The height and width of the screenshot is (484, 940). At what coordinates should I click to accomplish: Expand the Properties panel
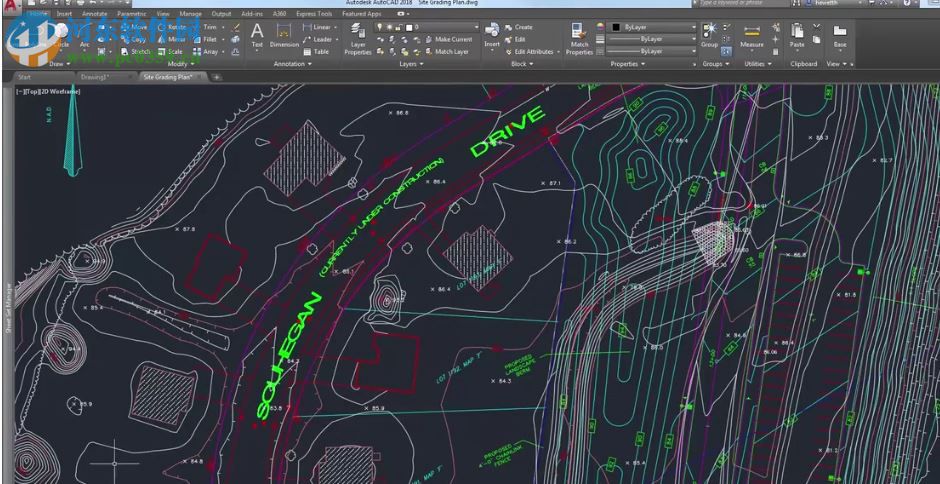(x=626, y=64)
